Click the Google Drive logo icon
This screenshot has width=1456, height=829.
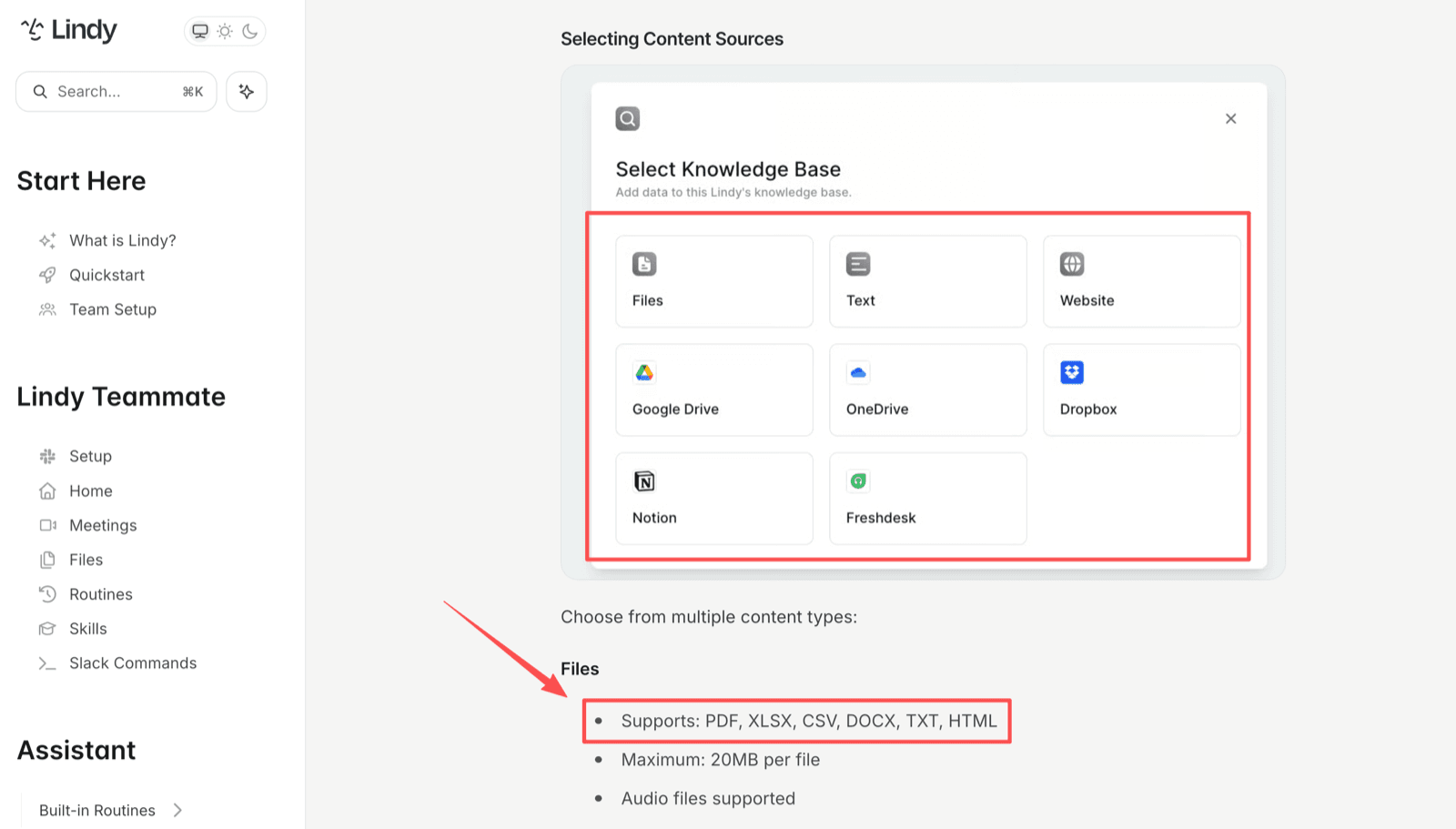[644, 372]
